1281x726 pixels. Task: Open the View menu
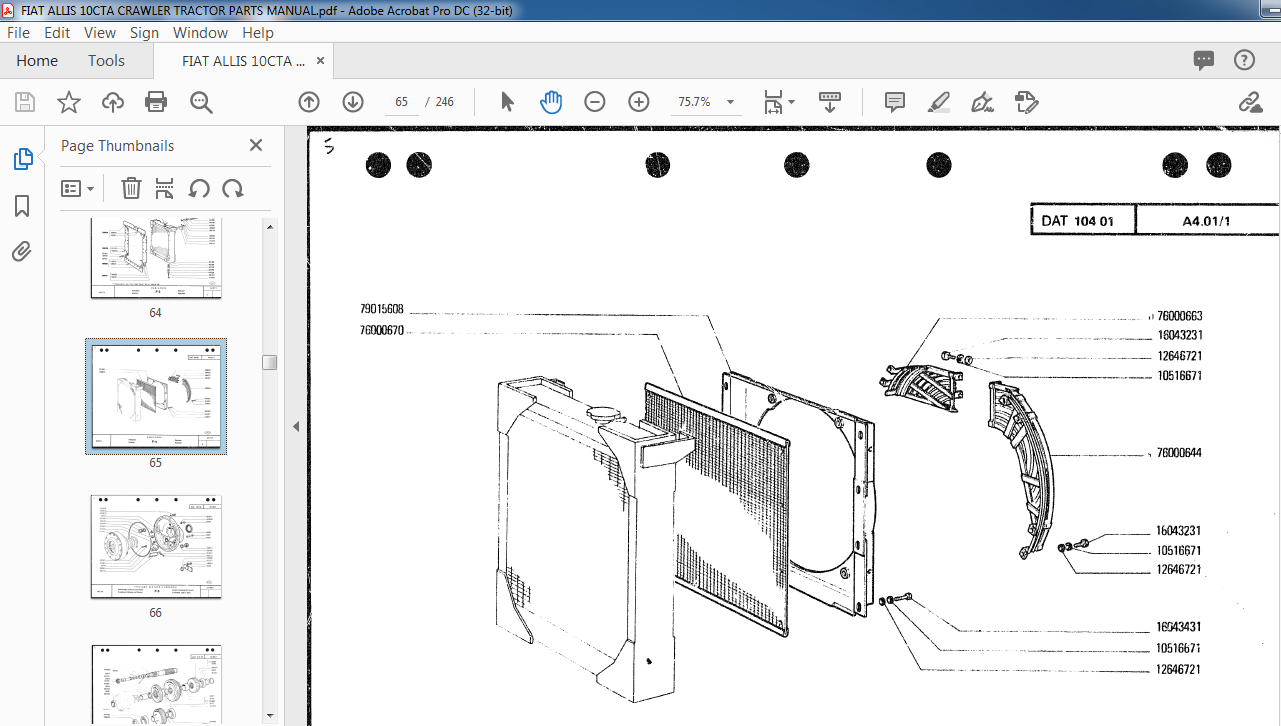[x=100, y=33]
